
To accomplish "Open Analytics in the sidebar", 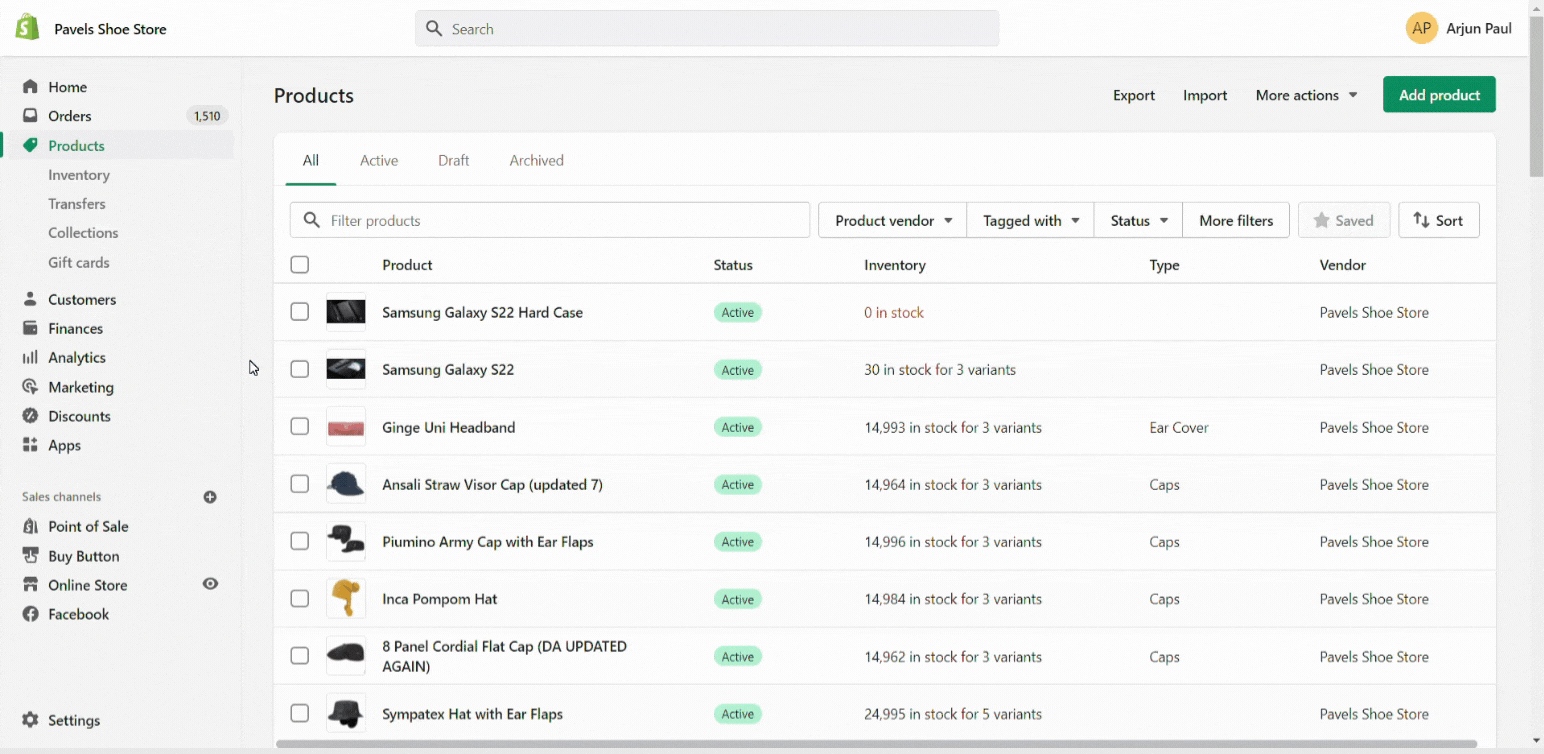I will click(76, 357).
